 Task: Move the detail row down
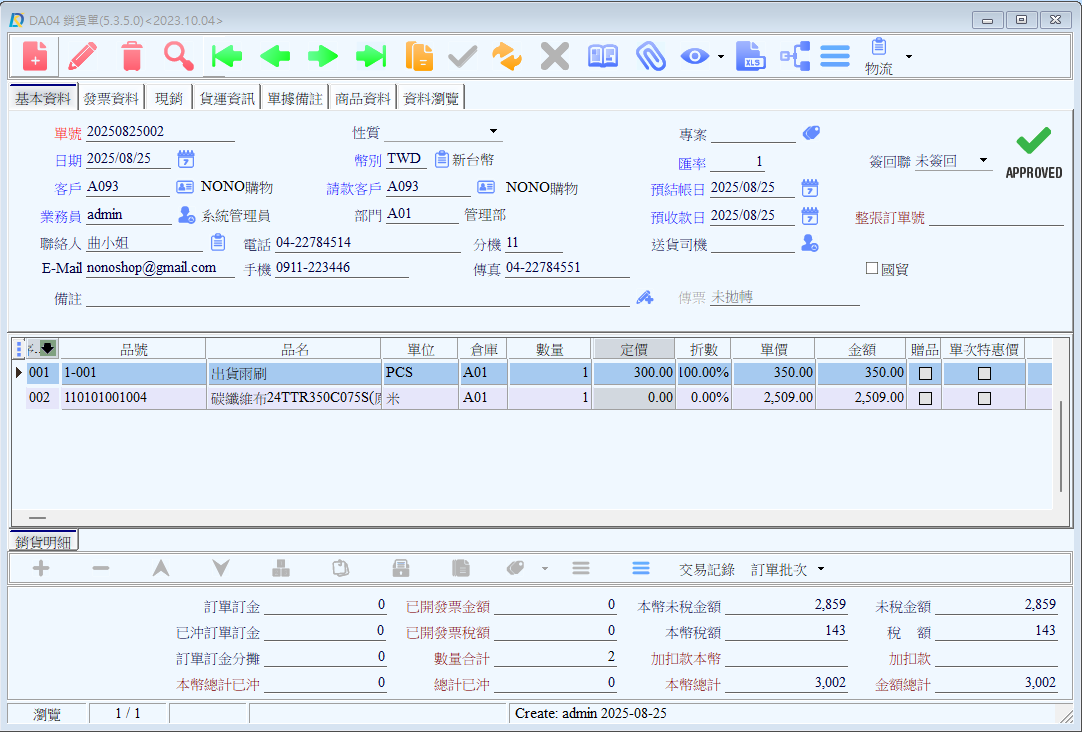[x=221, y=568]
